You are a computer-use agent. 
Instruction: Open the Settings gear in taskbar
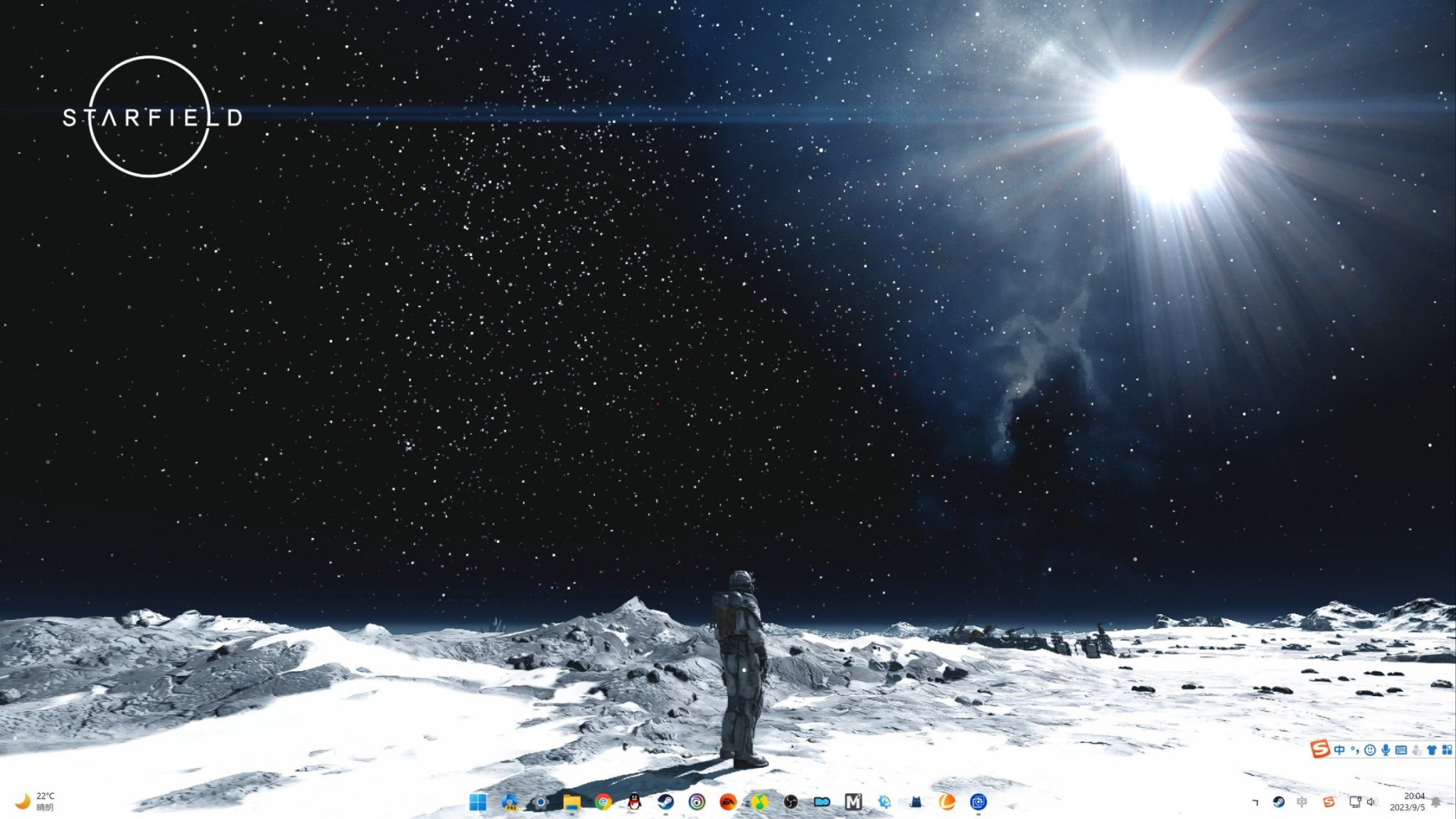[x=541, y=803]
